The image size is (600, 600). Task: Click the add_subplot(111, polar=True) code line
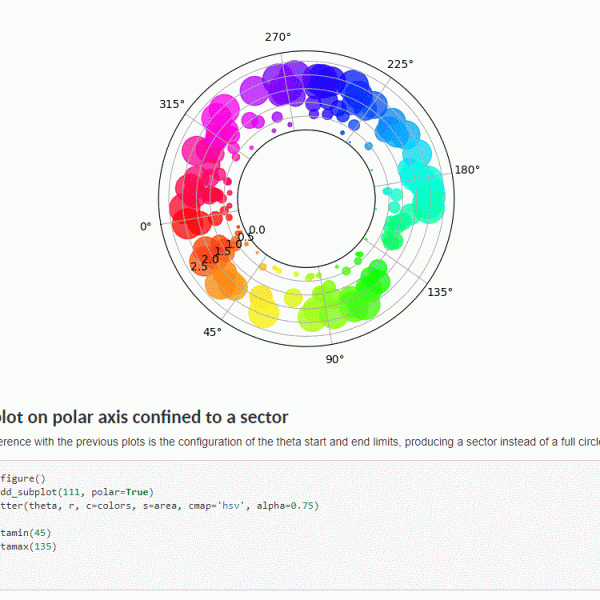coord(78,492)
